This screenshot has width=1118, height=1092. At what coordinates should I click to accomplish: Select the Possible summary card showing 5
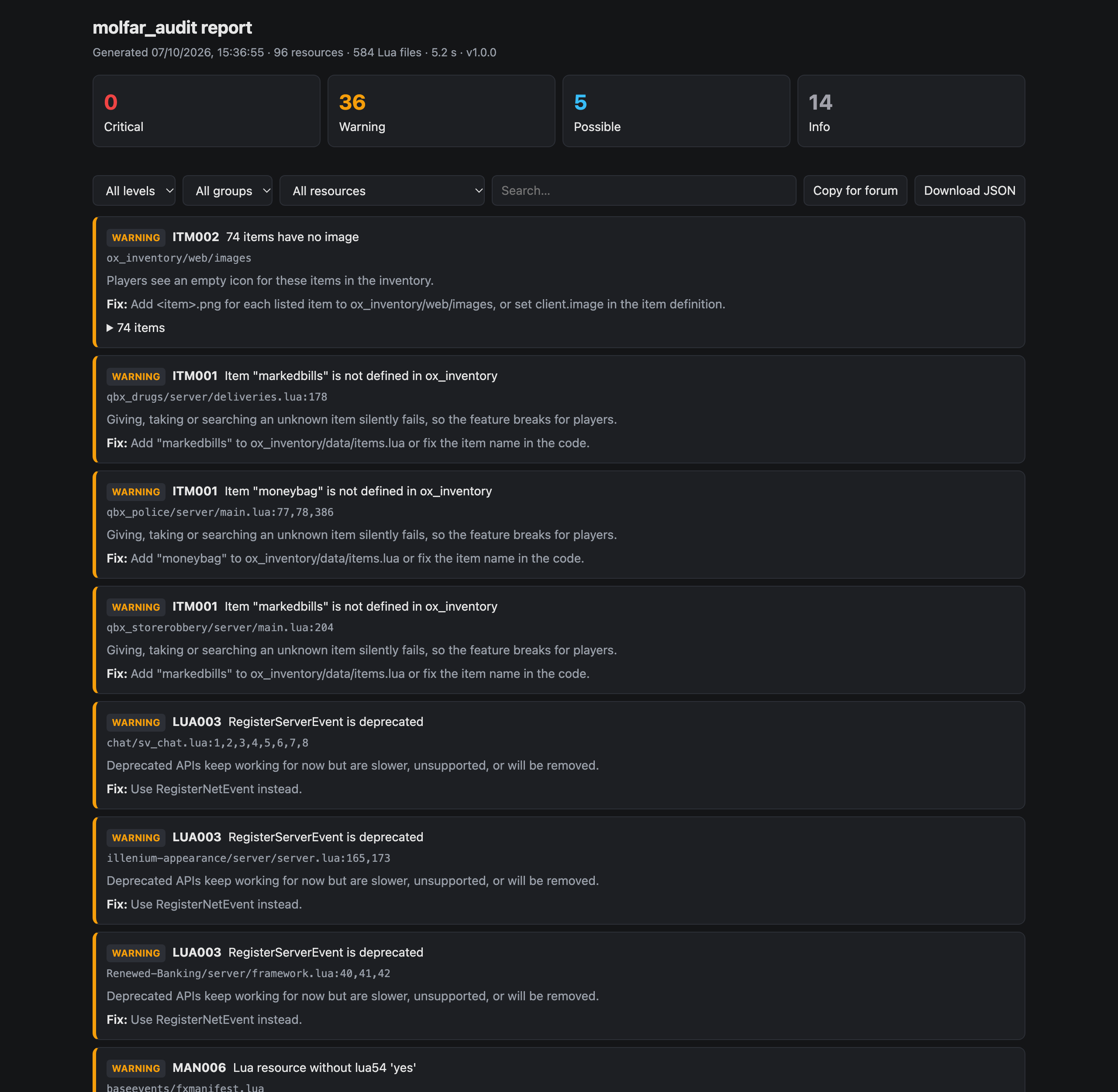coord(676,111)
